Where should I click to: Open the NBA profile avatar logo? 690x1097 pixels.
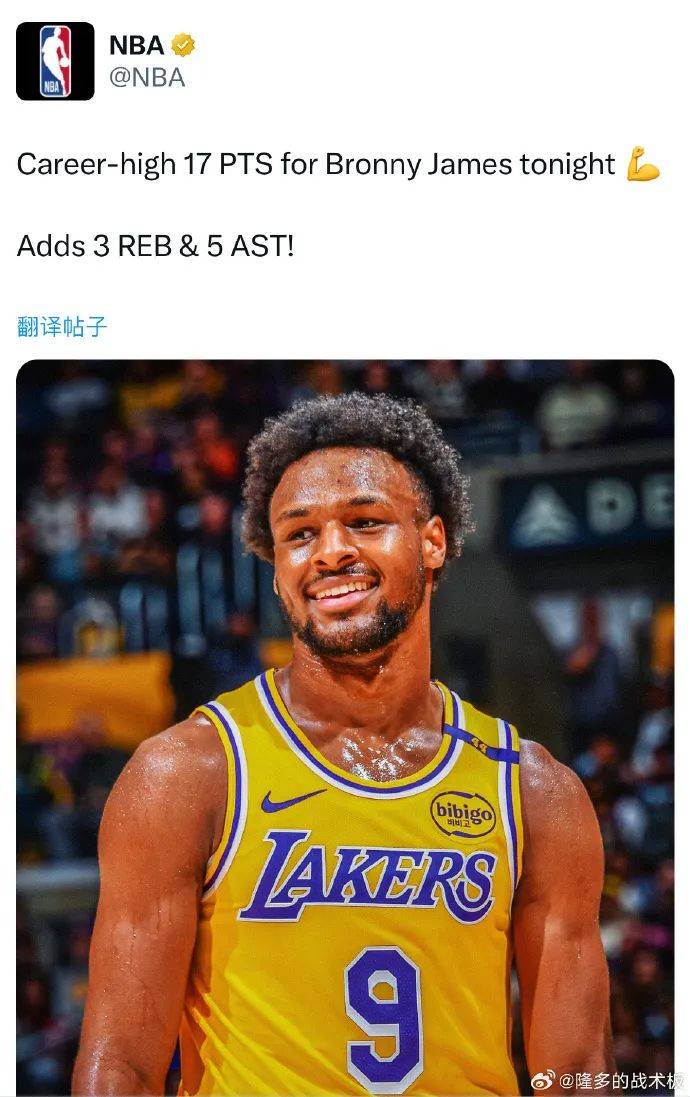[55, 61]
